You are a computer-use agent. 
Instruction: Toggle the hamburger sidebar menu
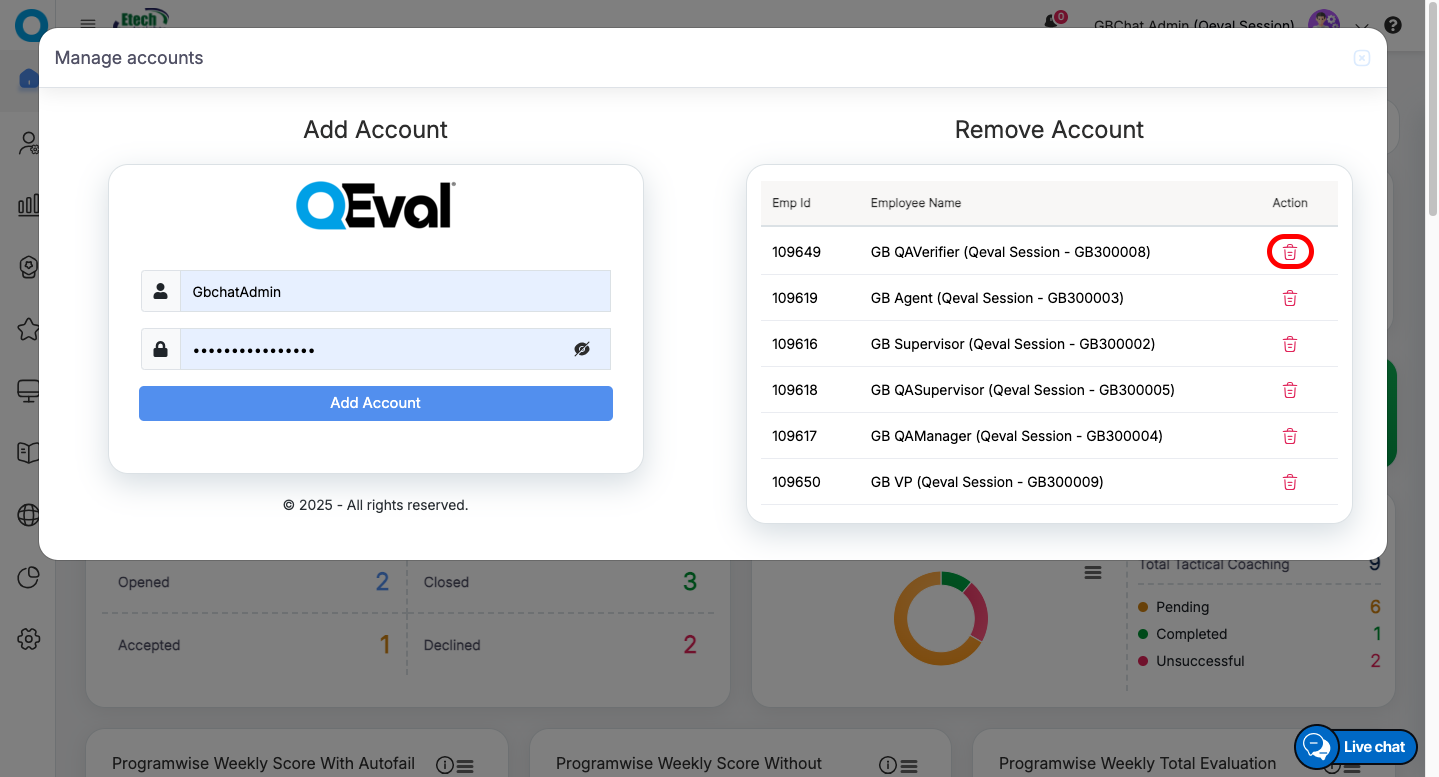88,24
